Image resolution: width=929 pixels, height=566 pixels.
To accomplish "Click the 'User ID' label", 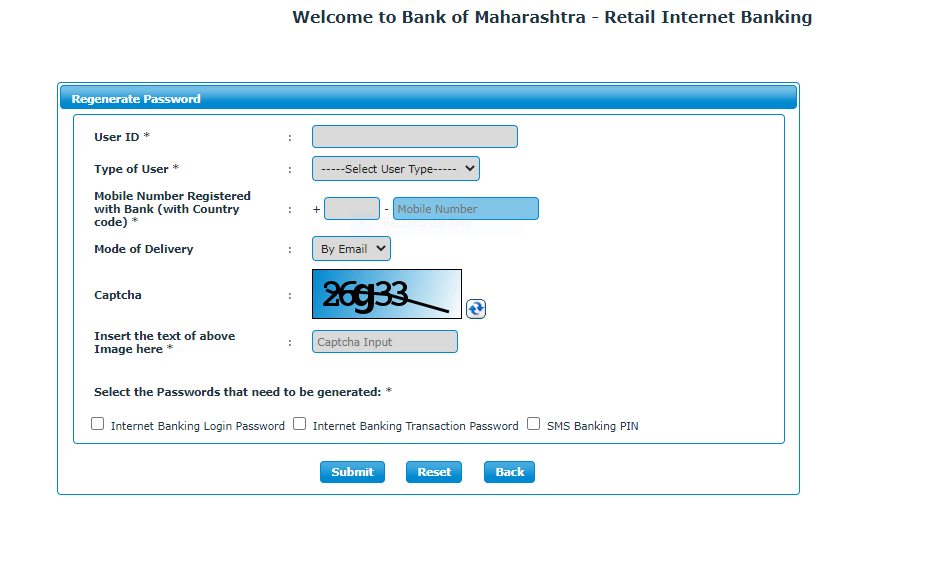I will [121, 137].
